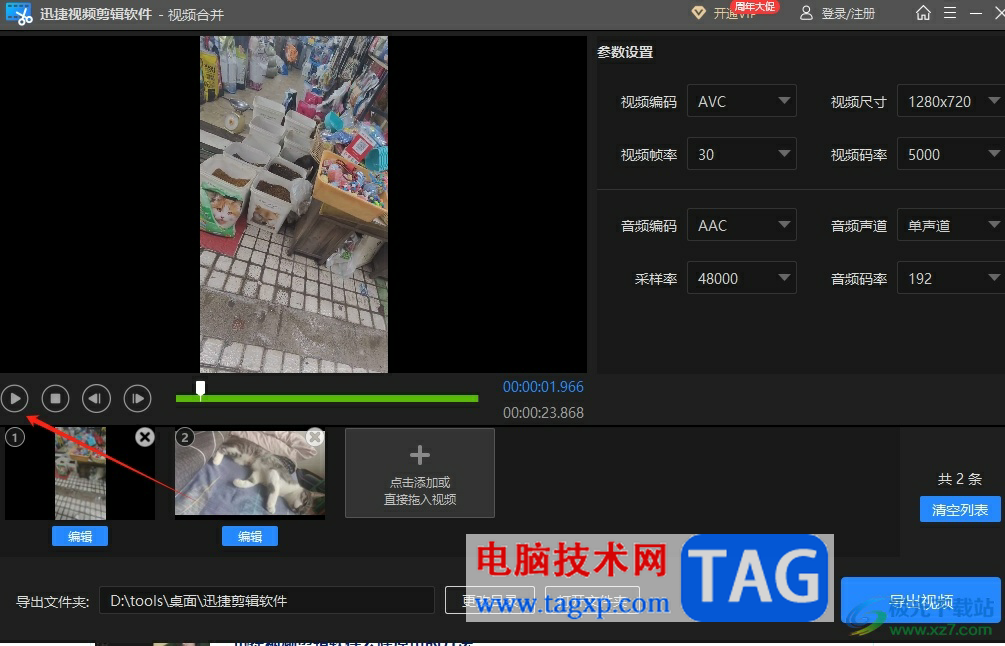Image resolution: width=1005 pixels, height=646 pixels.
Task: Click the export folder path field
Action: 267,600
